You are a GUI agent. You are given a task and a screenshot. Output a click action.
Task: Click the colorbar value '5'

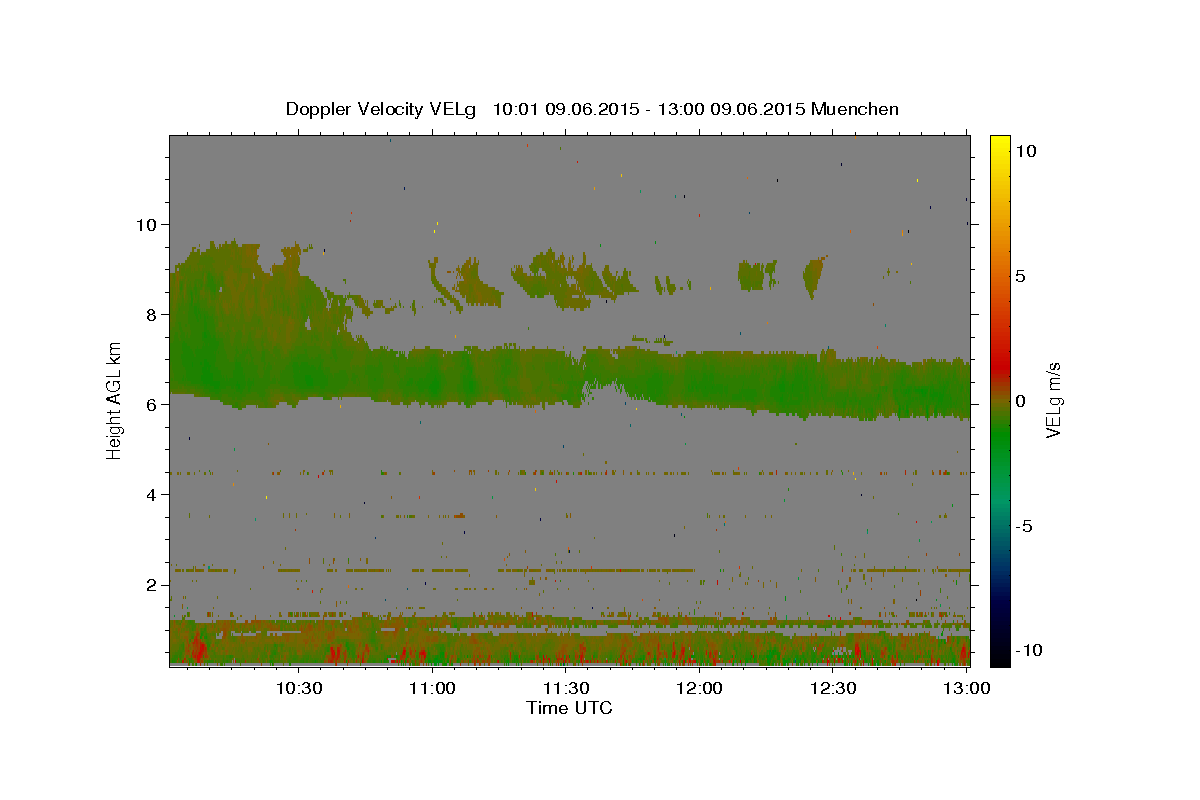pos(1020,276)
